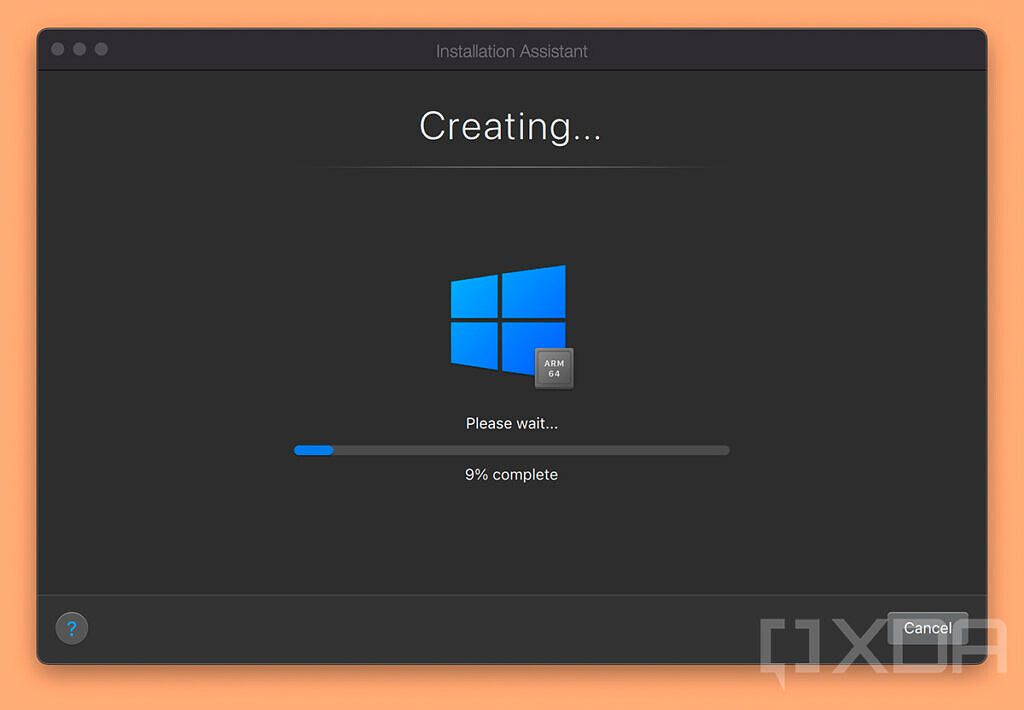Click the 'Creating...' heading
The image size is (1024, 710).
[511, 127]
